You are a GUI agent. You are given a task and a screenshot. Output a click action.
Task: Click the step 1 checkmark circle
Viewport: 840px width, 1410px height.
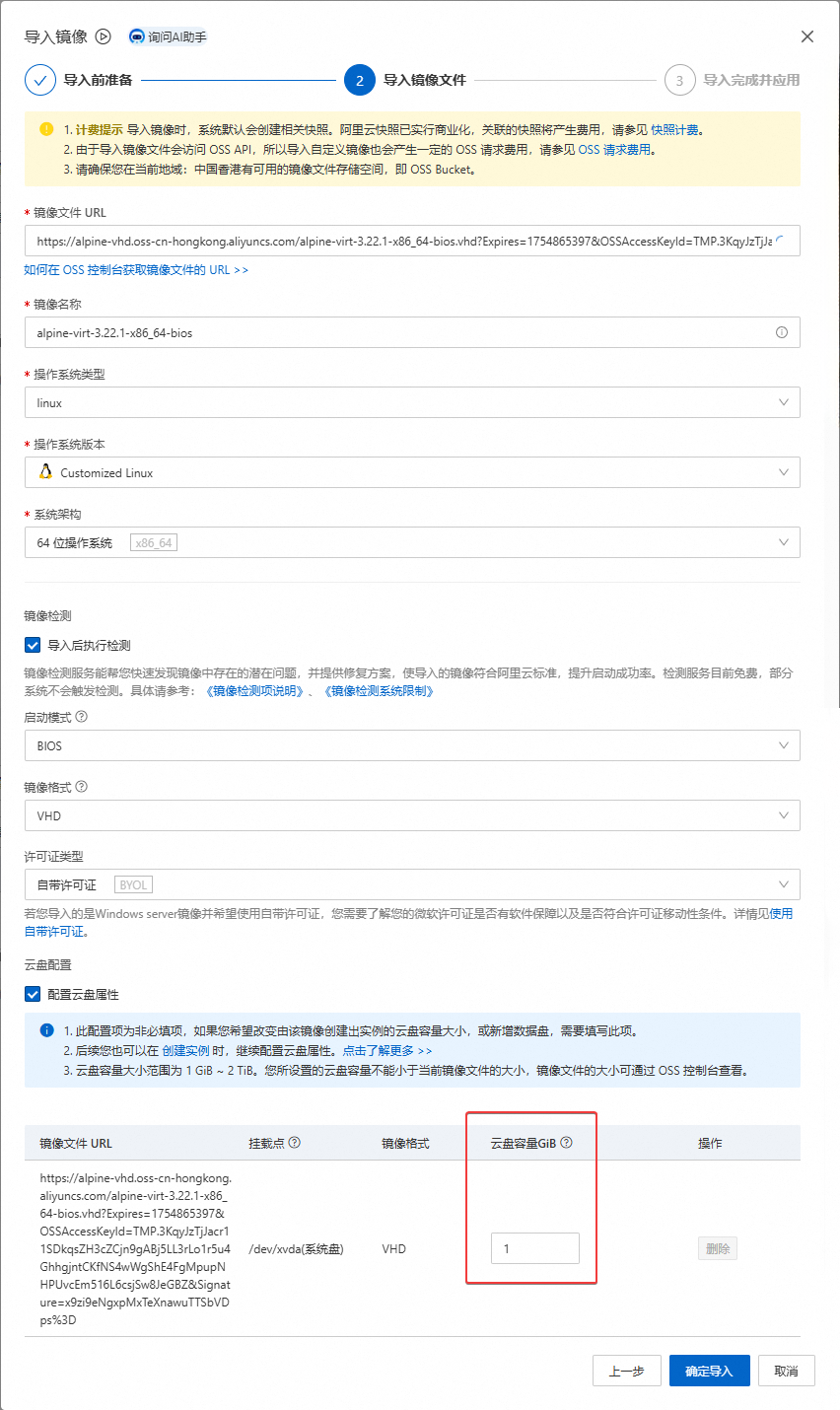(x=40, y=80)
